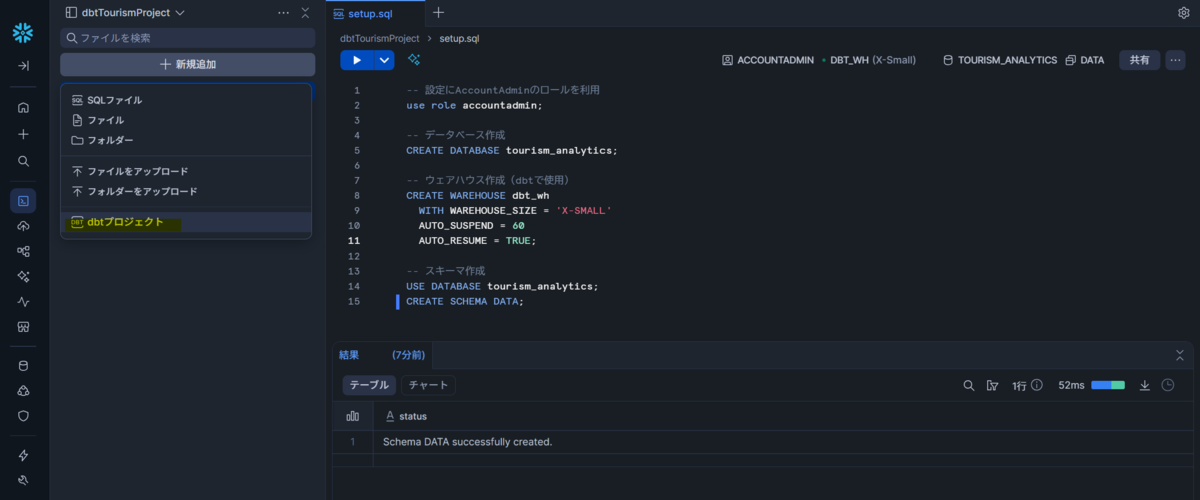The image size is (1200, 500).
Task: Select the highlighted Projects workspace icon in sidebar
Action: 23,201
